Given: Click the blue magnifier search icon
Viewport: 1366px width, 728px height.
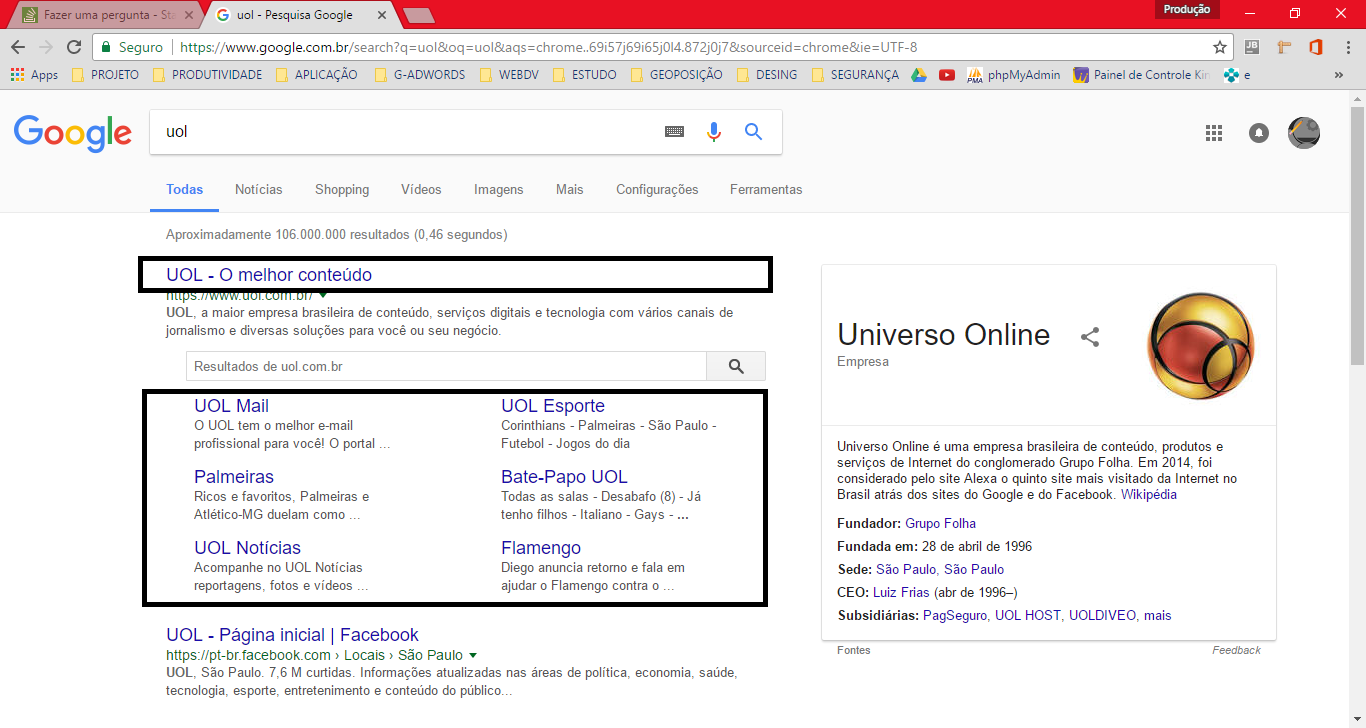Looking at the screenshot, I should (x=754, y=131).
